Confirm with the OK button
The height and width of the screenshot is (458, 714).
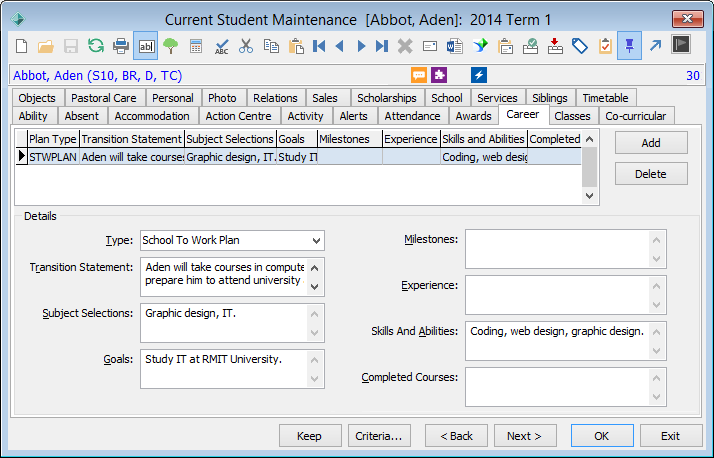click(602, 436)
